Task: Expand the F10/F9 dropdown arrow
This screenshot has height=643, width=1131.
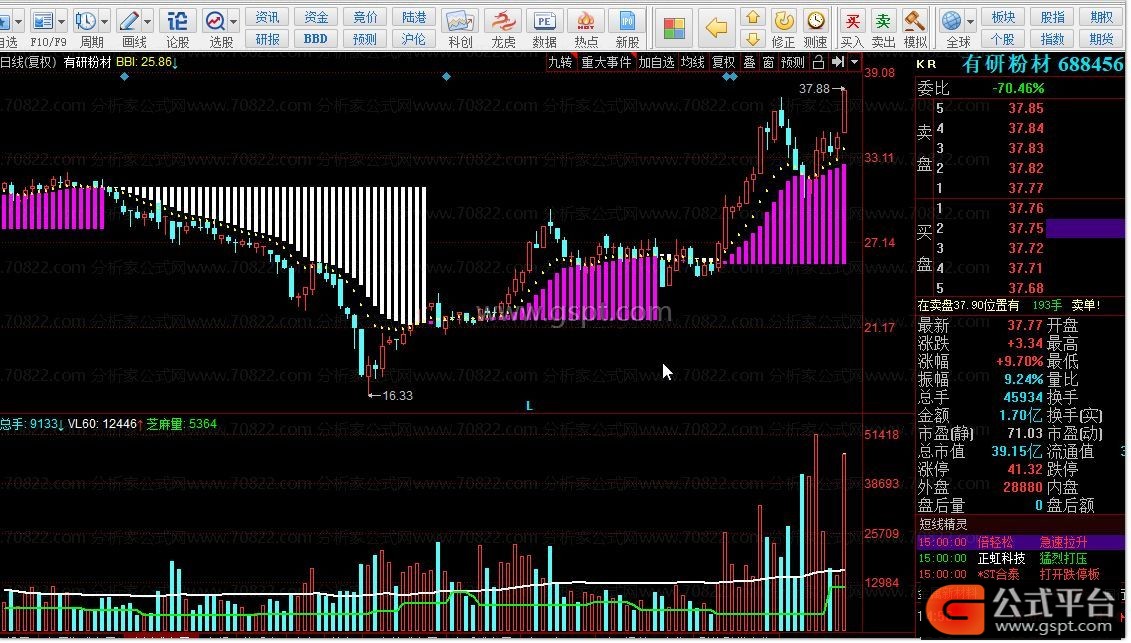Action: (61, 21)
